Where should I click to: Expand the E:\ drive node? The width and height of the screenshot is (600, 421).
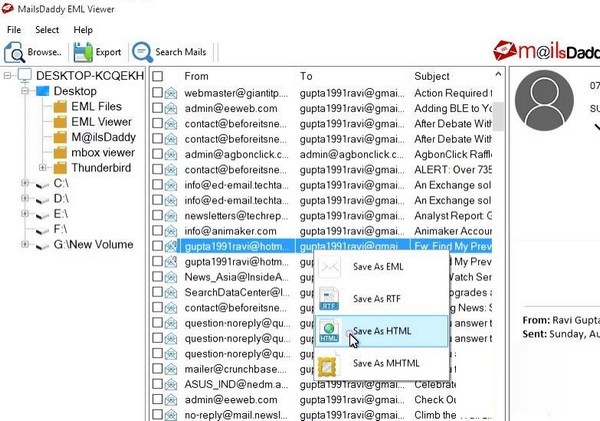click(x=25, y=213)
